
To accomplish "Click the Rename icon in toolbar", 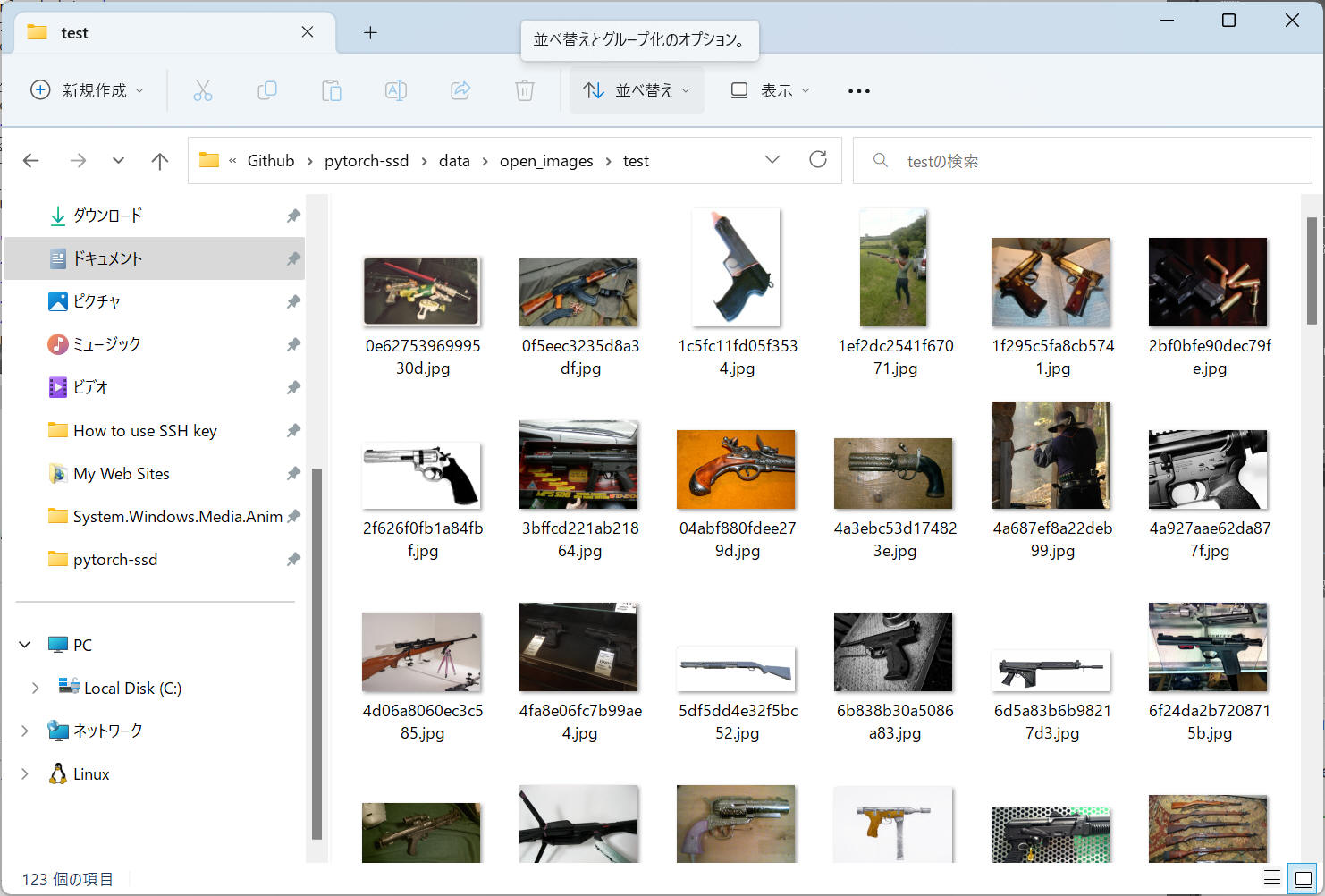I will pyautogui.click(x=396, y=90).
